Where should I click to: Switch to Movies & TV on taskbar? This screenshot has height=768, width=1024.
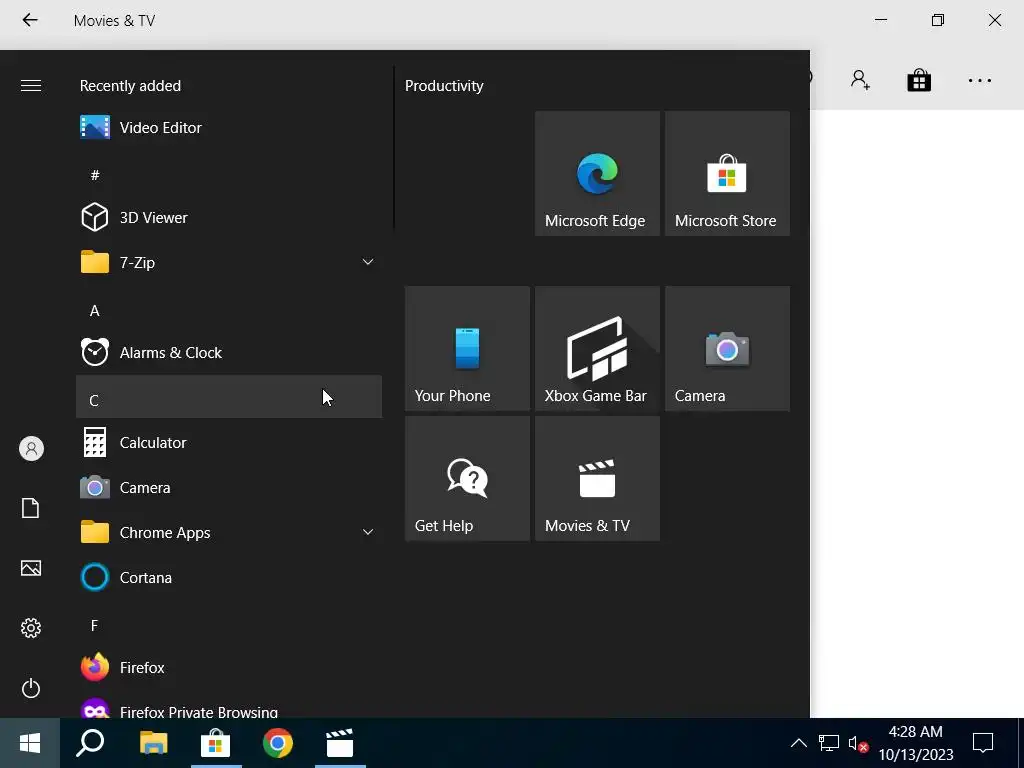point(340,743)
